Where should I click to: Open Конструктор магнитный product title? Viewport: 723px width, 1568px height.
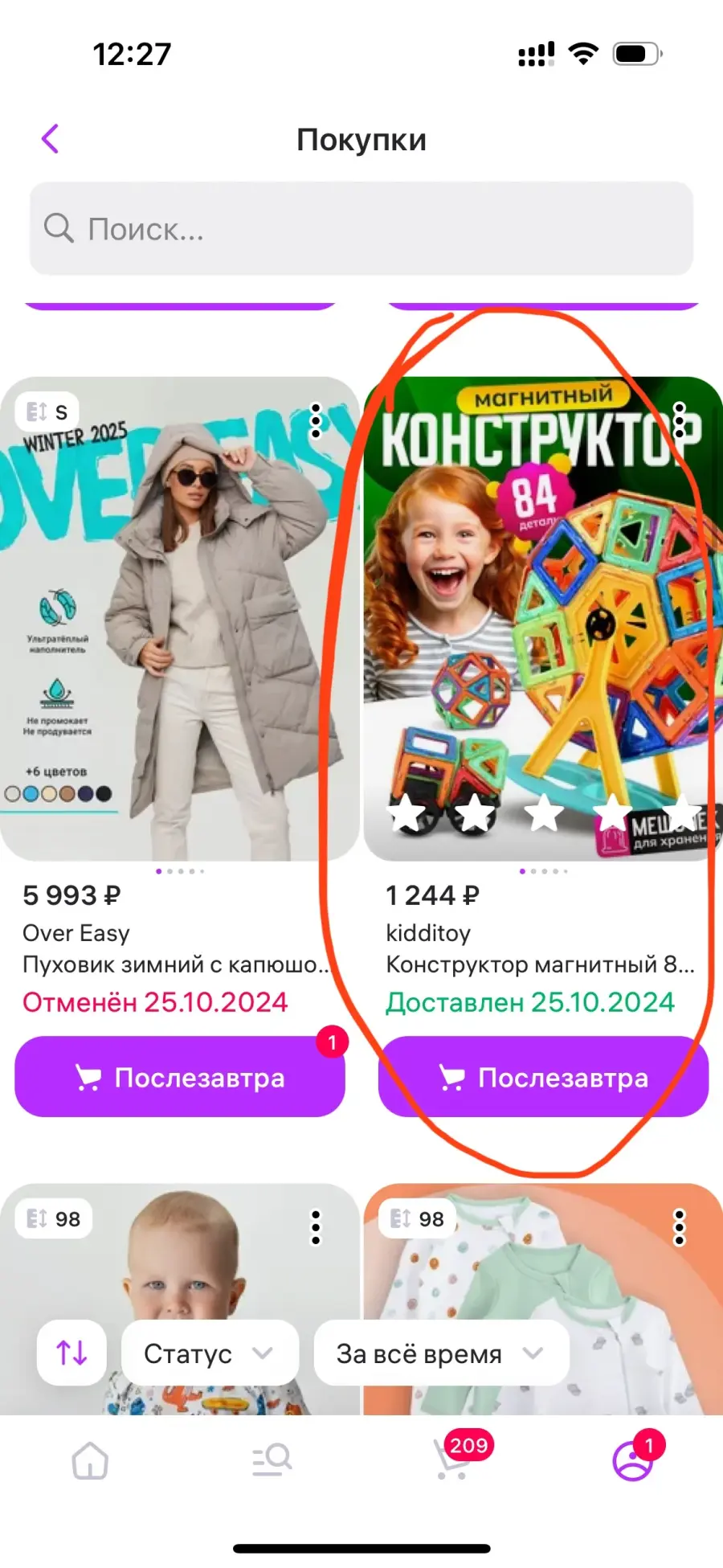541,964
